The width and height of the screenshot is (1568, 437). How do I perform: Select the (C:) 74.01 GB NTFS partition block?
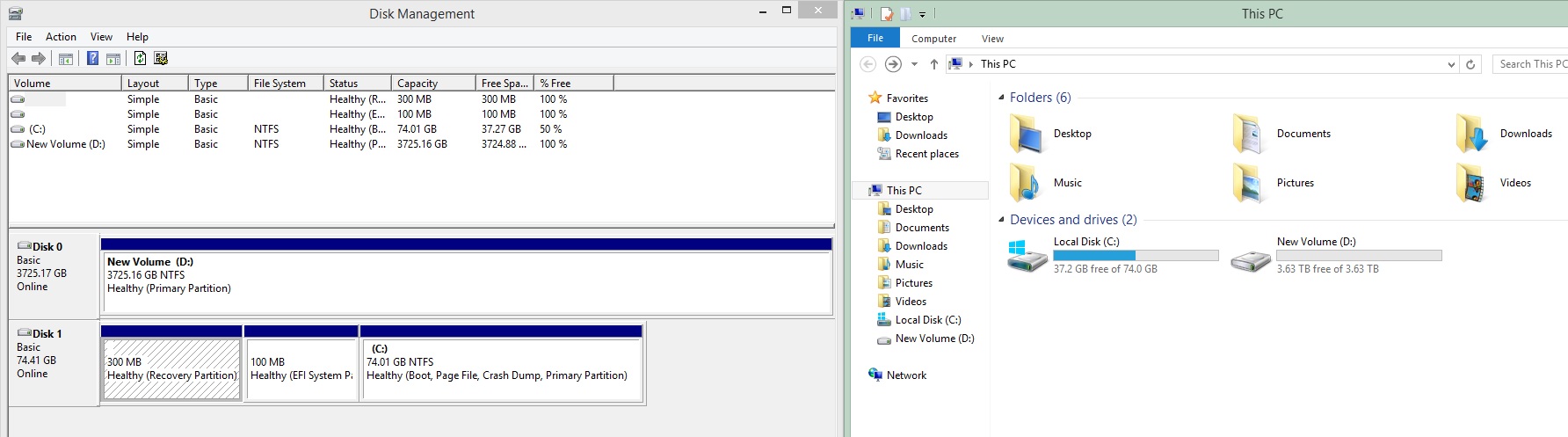pyautogui.click(x=502, y=363)
